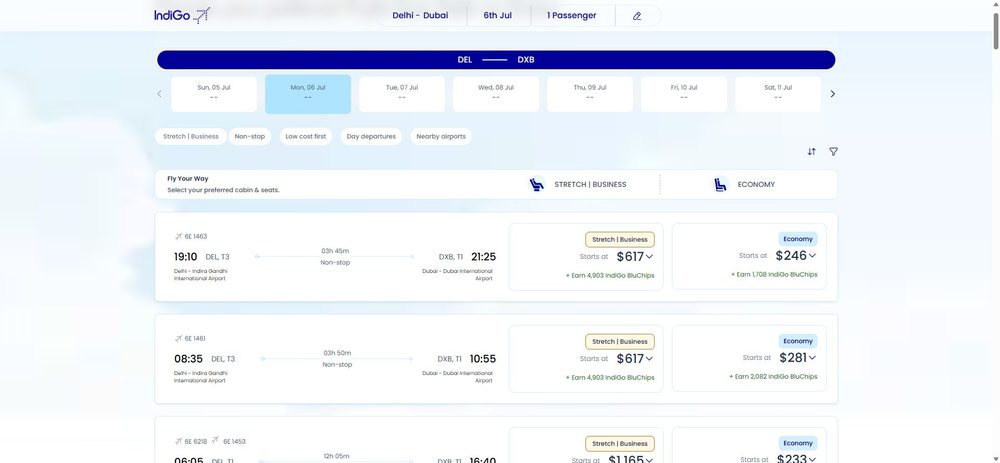1000x463 pixels.
Task: Click 6th Jul date in header
Action: 497,15
